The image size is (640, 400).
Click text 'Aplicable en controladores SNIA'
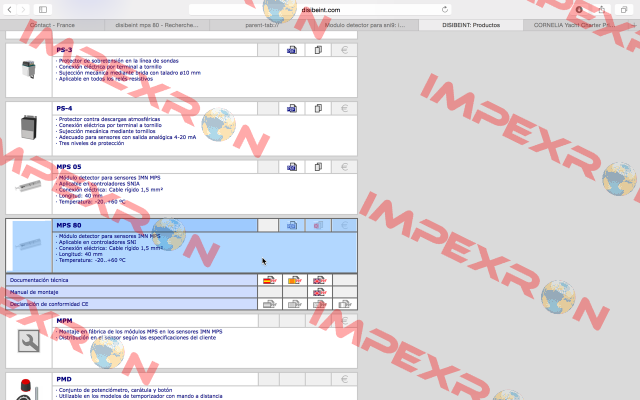pos(99,184)
